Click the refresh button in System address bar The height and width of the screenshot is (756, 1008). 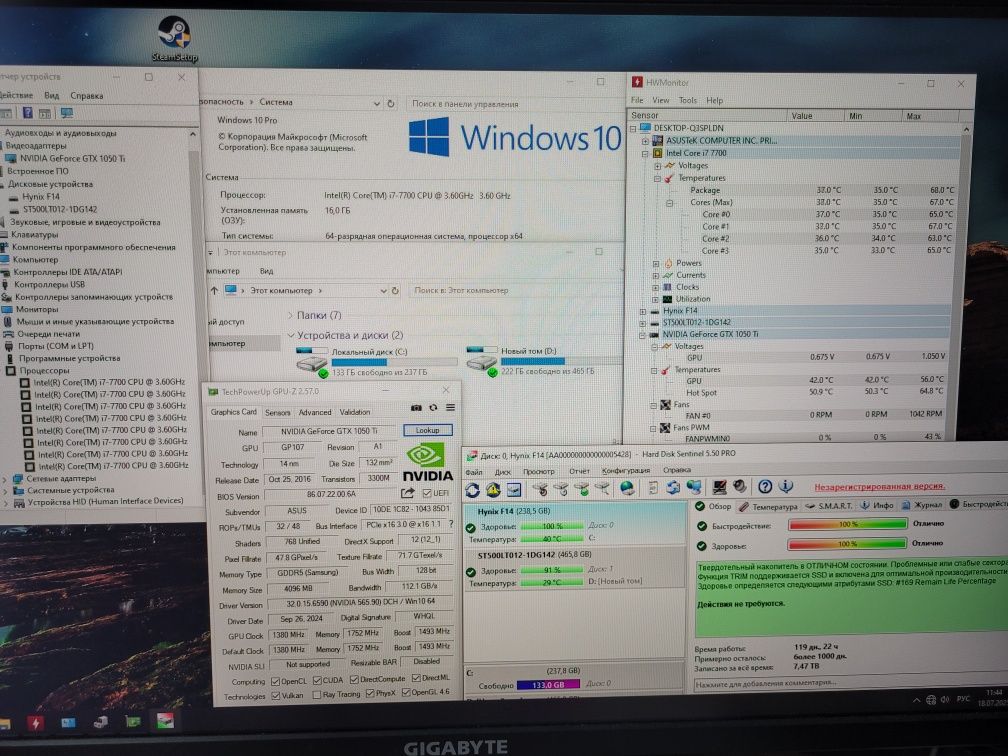(390, 104)
